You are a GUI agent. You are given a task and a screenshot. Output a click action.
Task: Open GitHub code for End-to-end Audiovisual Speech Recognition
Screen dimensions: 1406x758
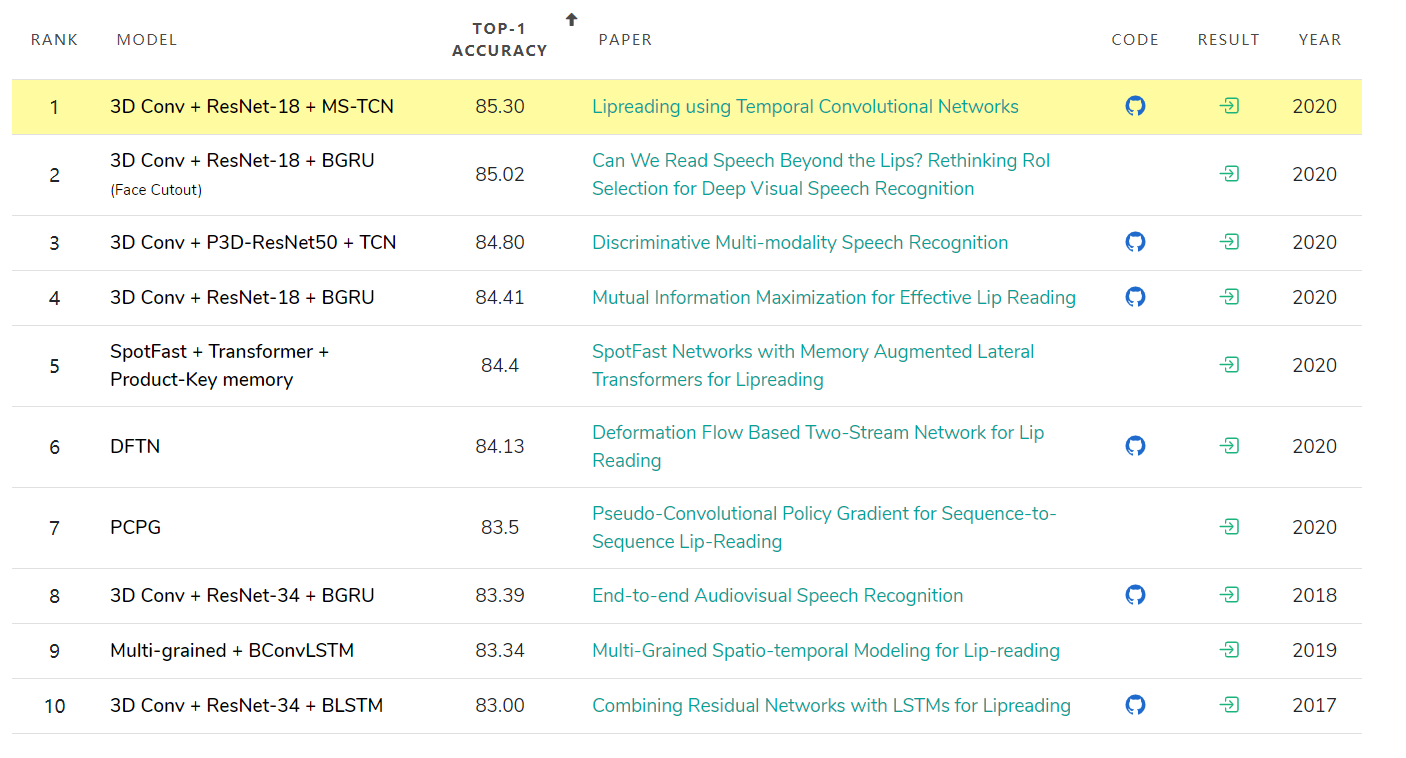click(x=1135, y=596)
